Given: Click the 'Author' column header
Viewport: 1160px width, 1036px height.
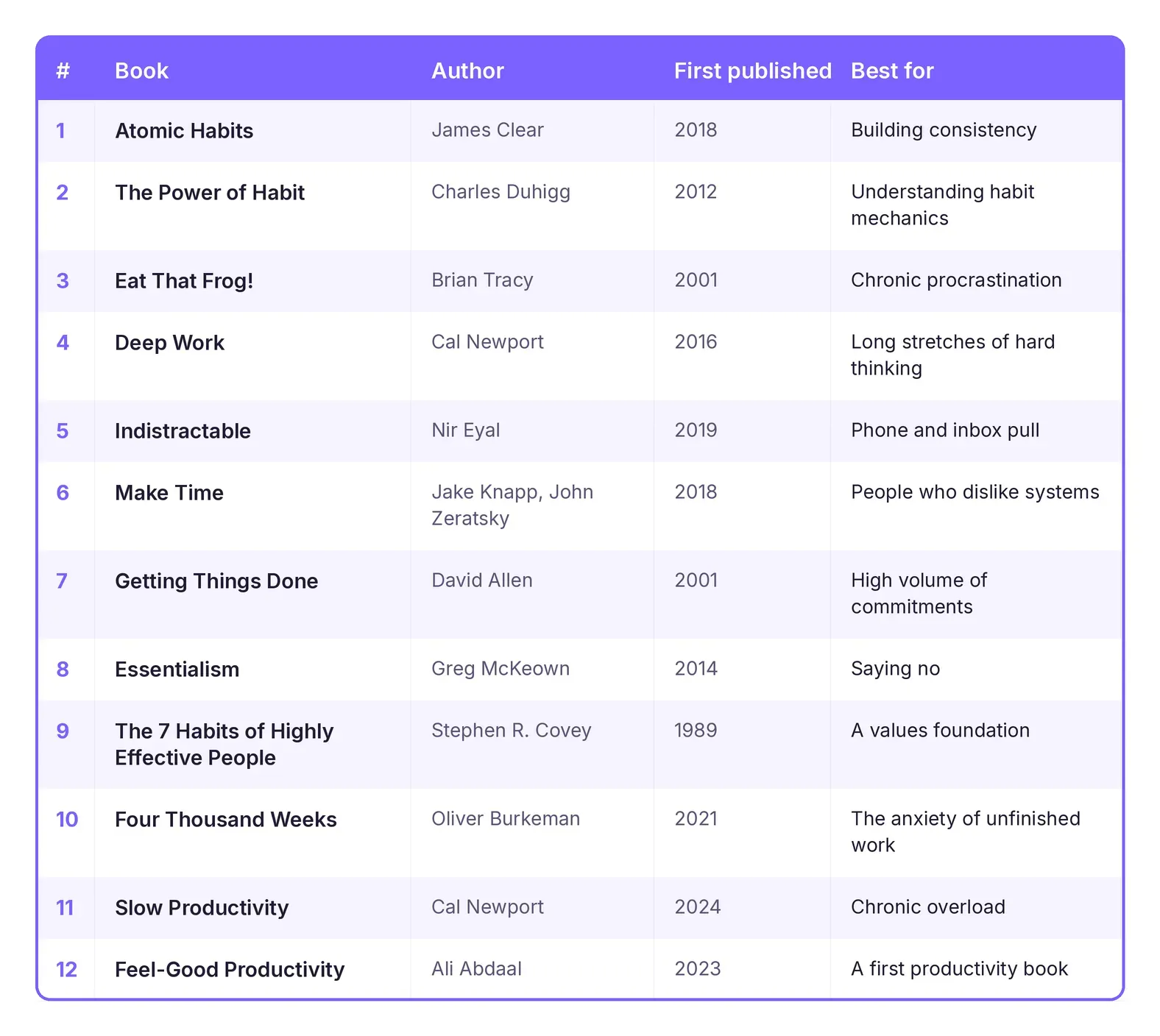Looking at the screenshot, I should (467, 71).
